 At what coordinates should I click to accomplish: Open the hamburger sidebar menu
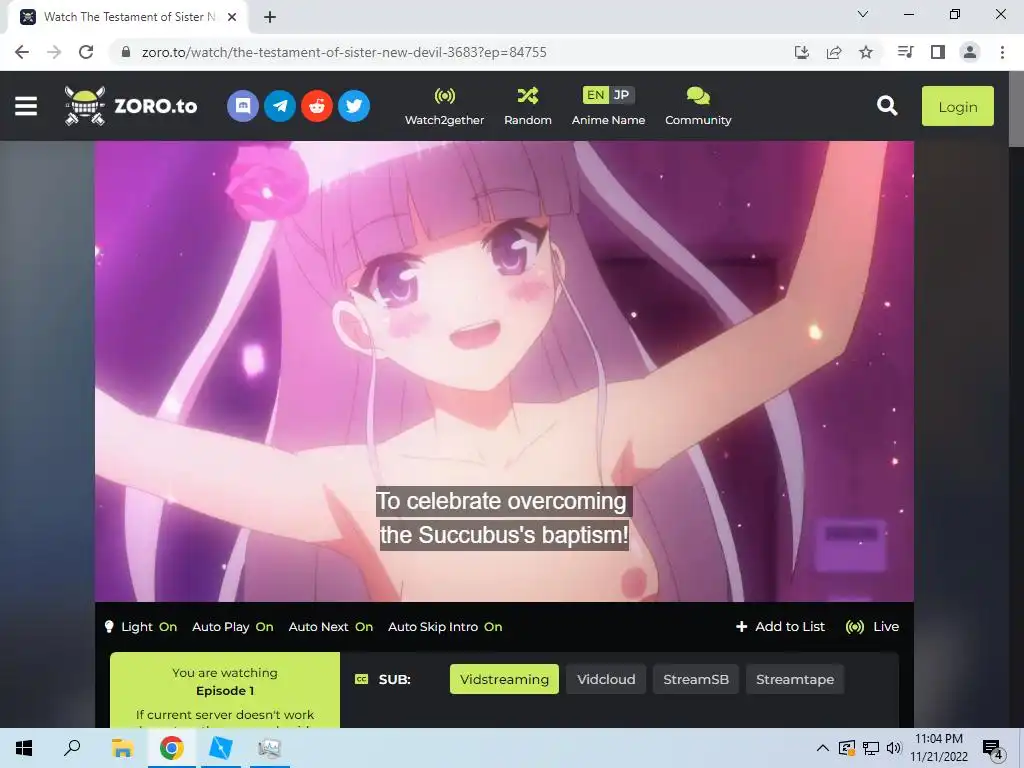point(25,106)
